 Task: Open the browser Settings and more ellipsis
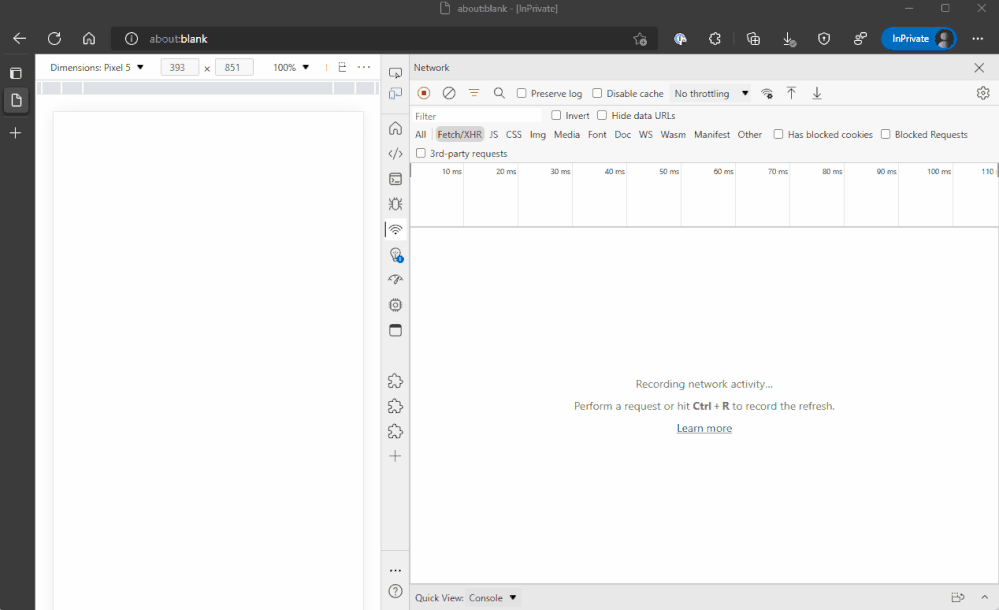click(978, 39)
